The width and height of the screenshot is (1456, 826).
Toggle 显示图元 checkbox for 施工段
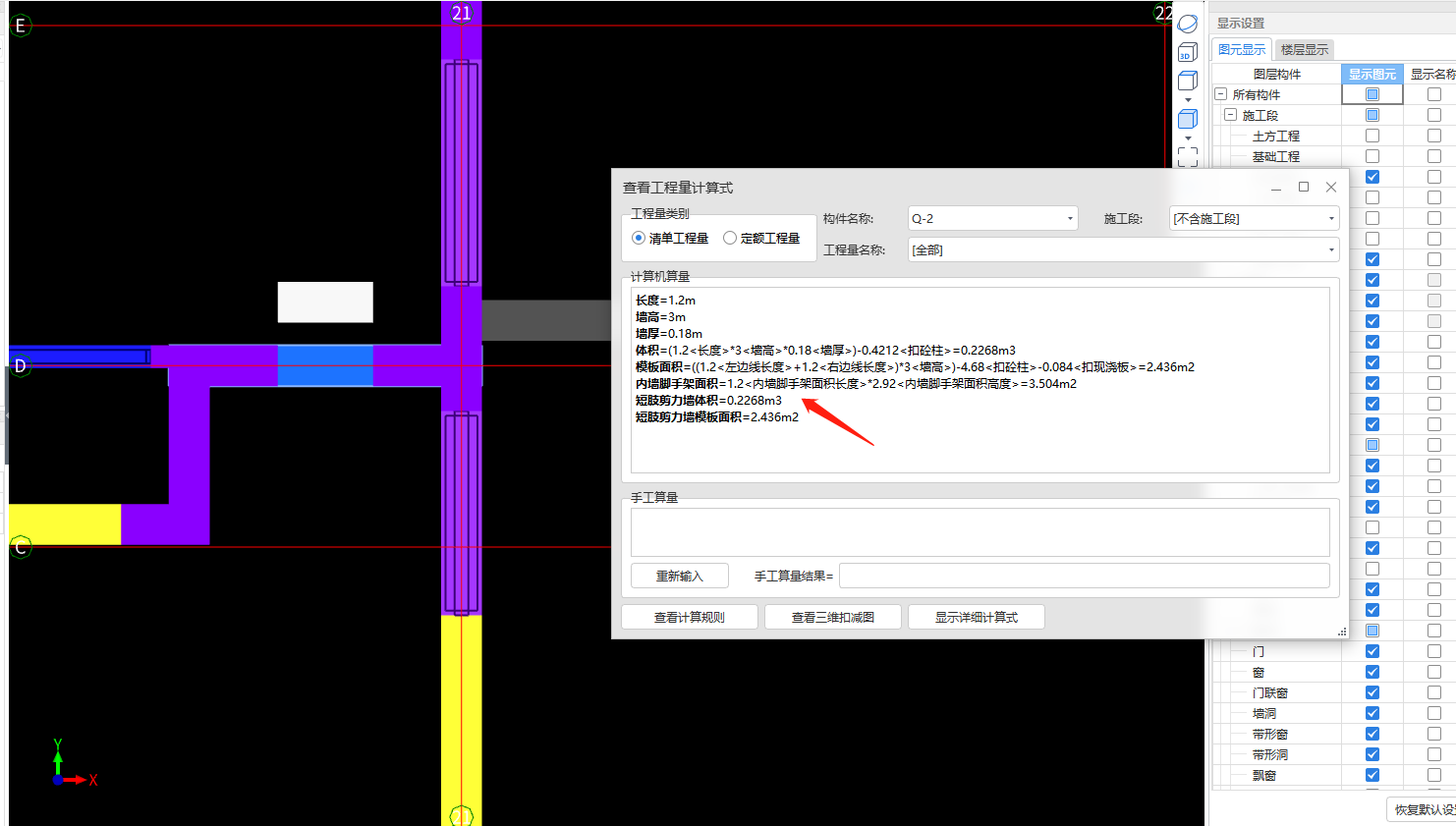tap(1372, 115)
